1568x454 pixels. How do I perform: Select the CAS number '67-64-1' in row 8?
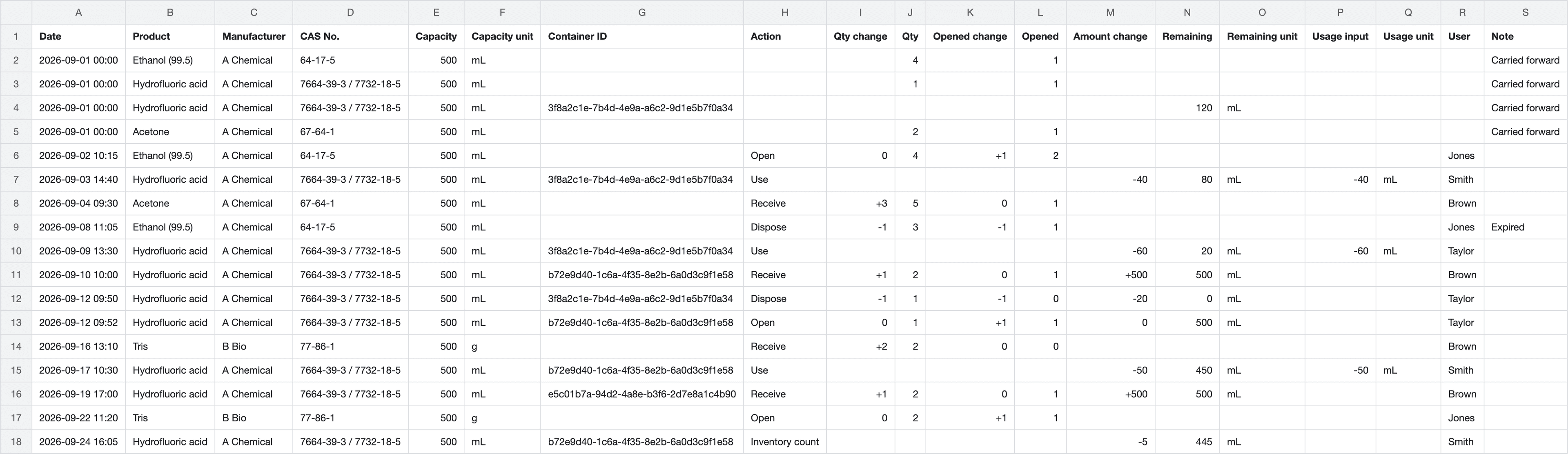click(350, 204)
